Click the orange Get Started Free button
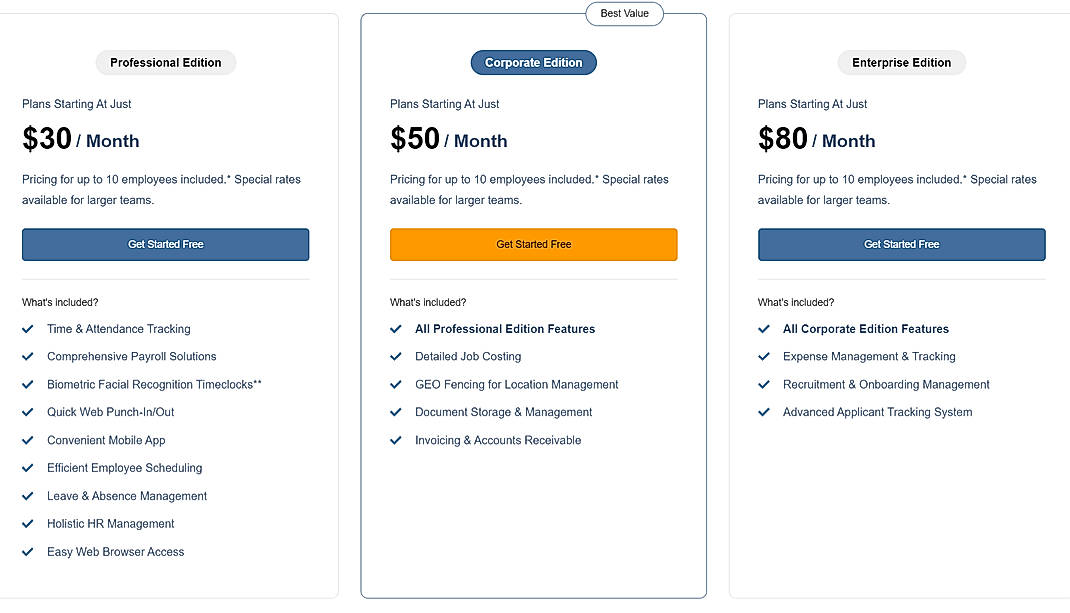 (533, 244)
